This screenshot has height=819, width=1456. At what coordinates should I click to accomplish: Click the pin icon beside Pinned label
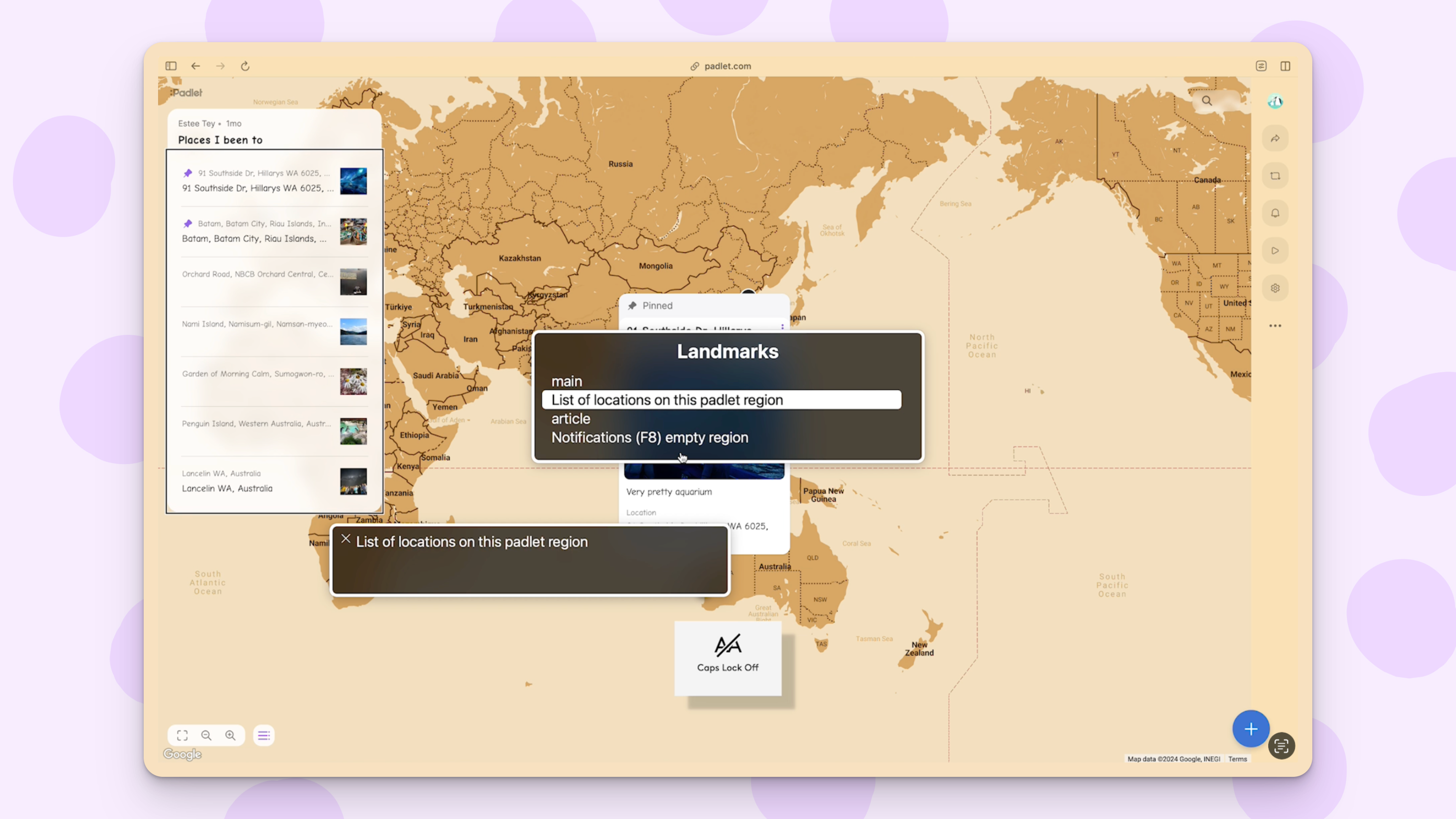point(633,306)
